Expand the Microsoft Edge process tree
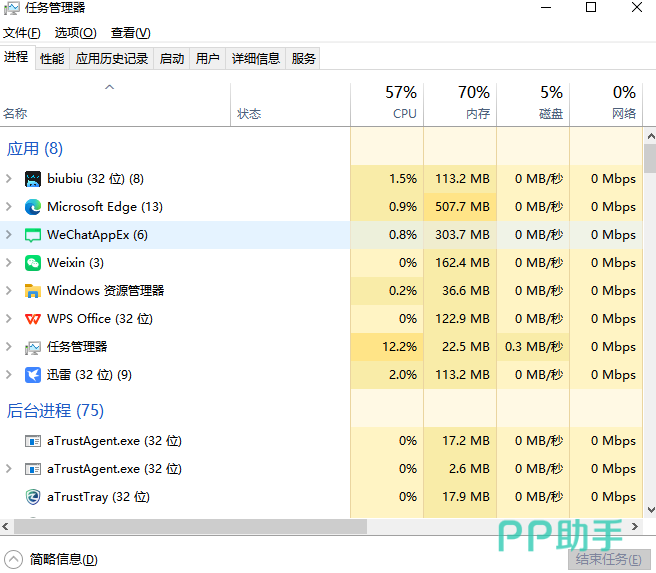 coord(9,207)
